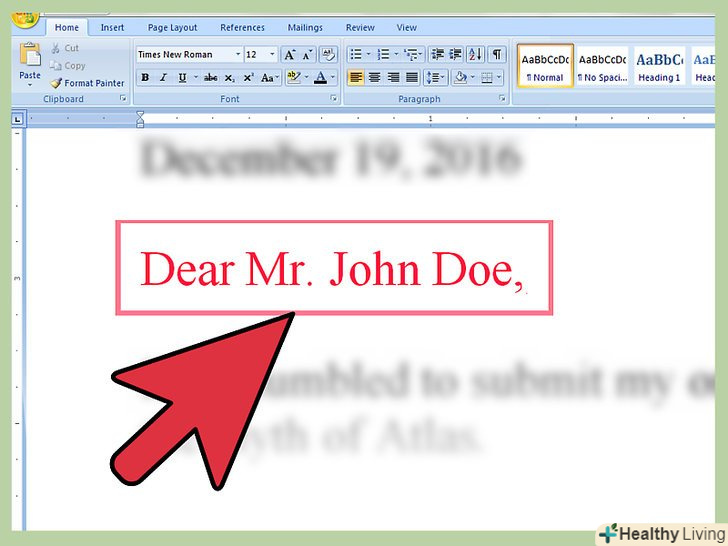Apply the Heading 1 style

(659, 66)
